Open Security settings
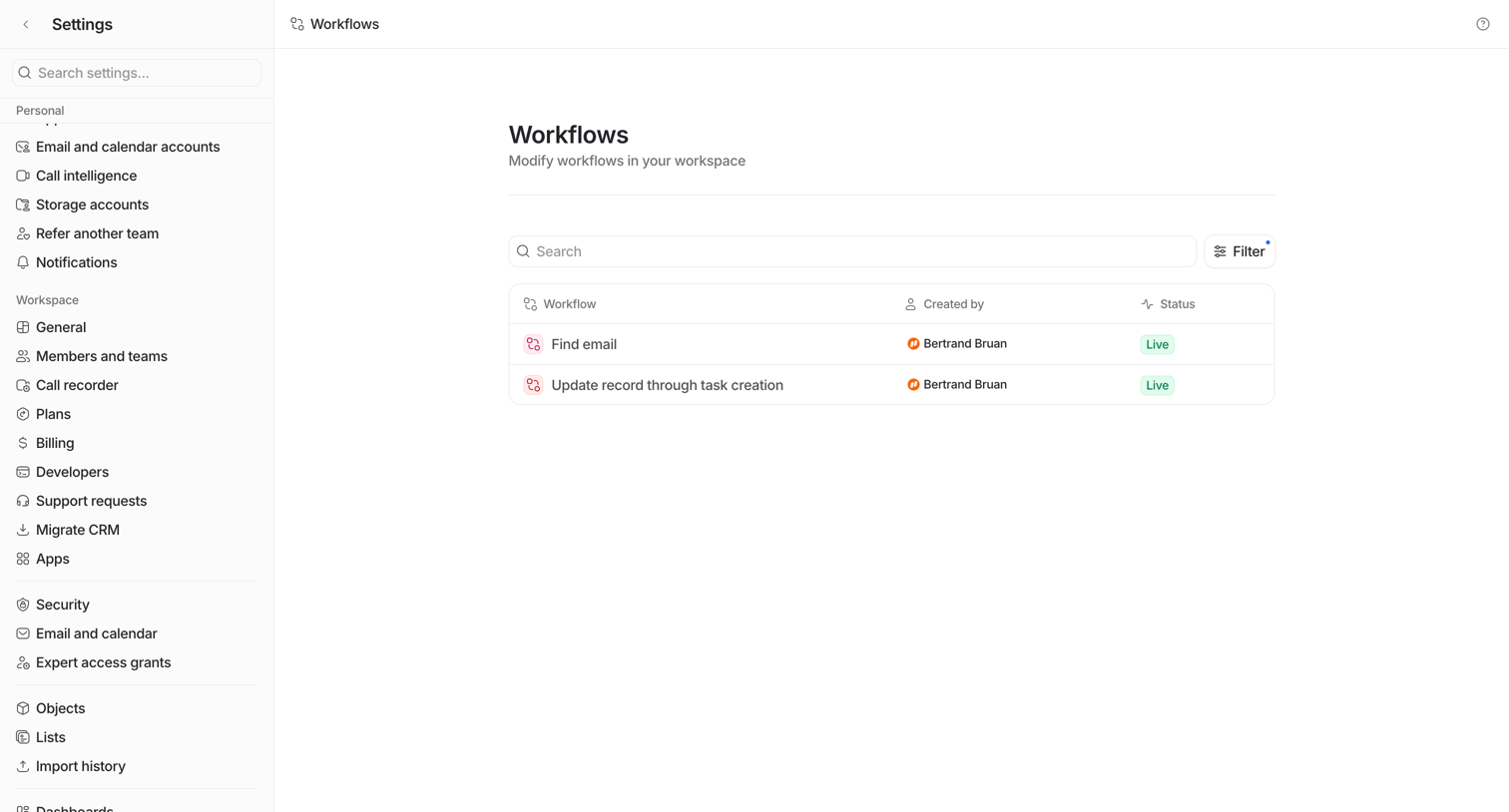The image size is (1509, 812). 63,605
